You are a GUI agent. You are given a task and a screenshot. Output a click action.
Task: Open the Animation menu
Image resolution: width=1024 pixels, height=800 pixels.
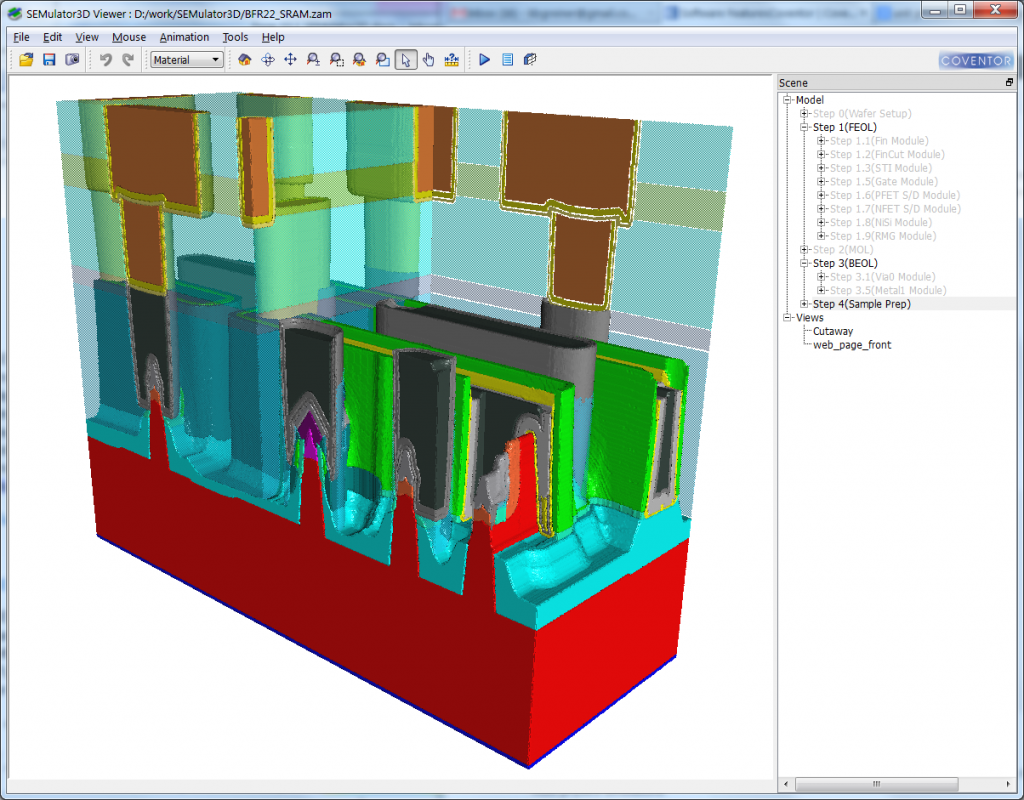(x=184, y=37)
